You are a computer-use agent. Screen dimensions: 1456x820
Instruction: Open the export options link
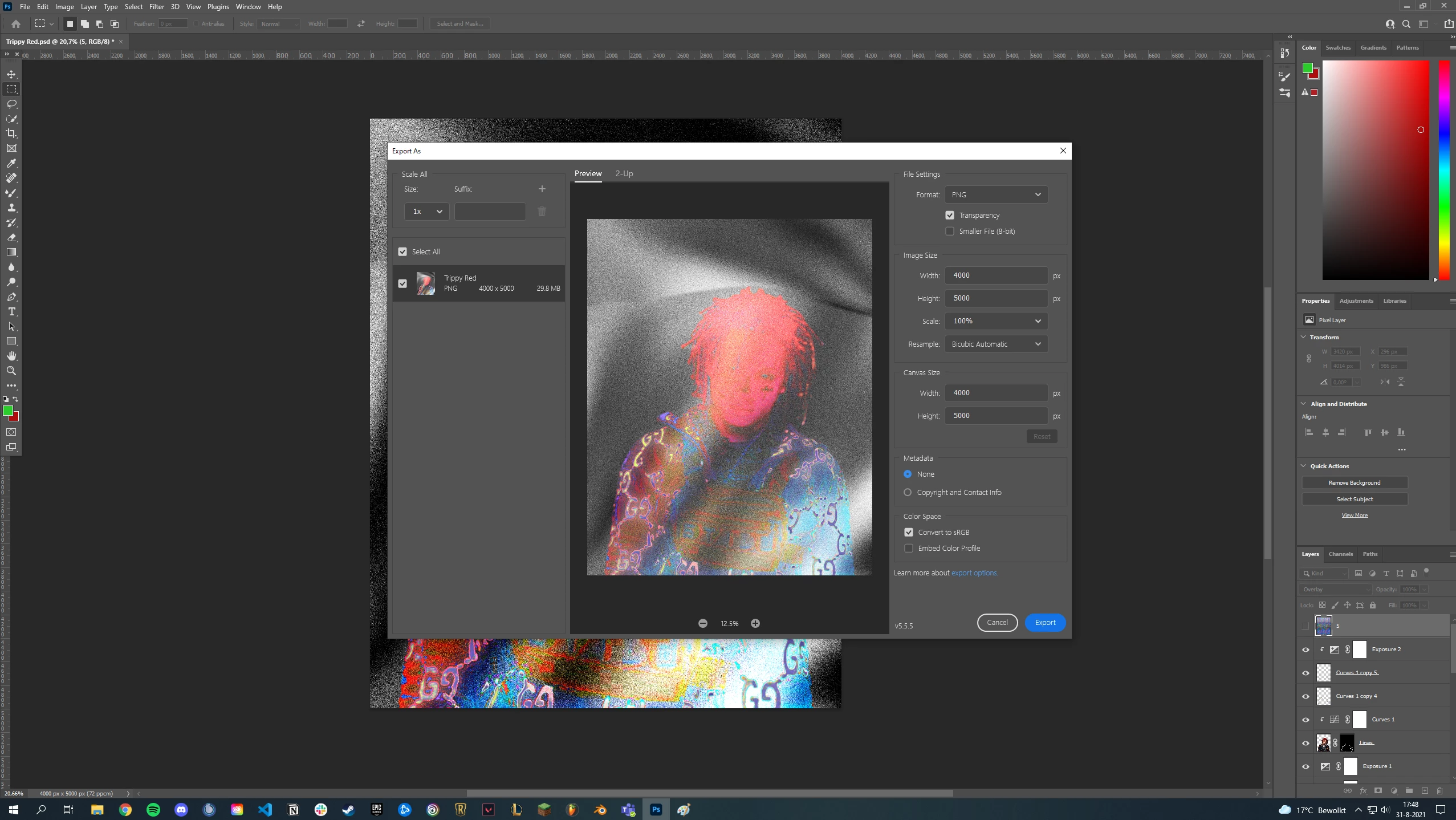(x=974, y=573)
